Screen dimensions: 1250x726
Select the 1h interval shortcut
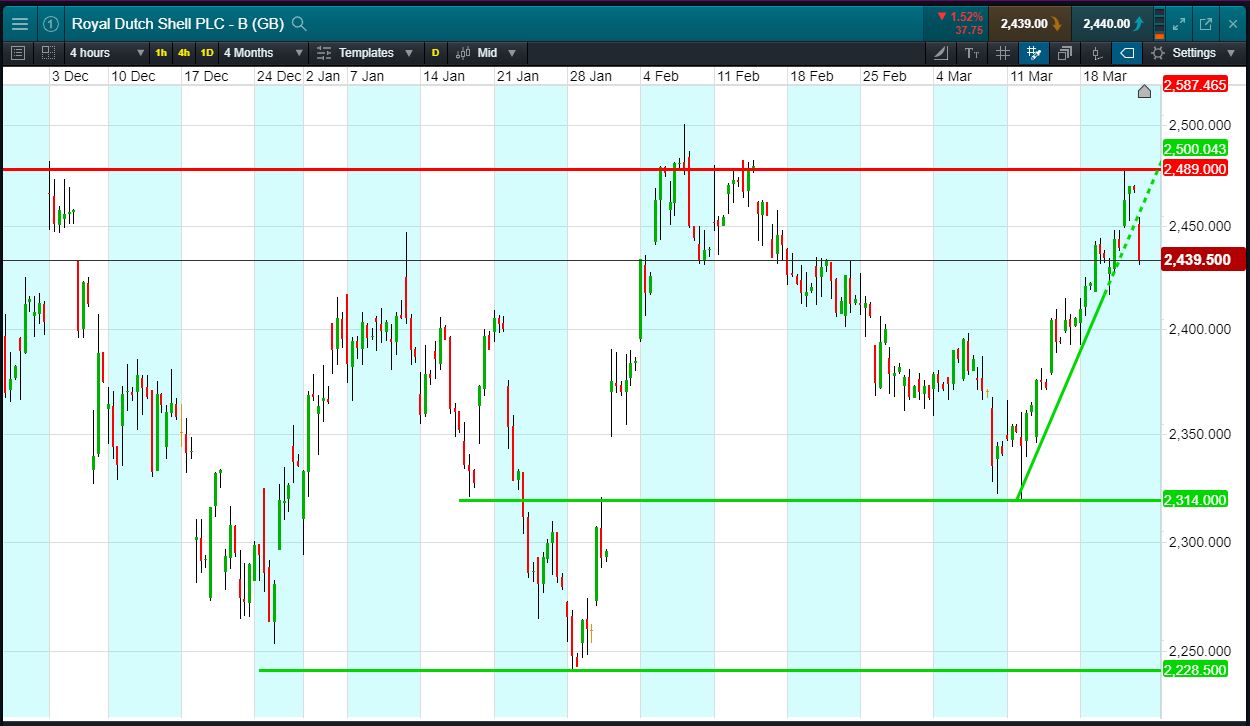(161, 52)
